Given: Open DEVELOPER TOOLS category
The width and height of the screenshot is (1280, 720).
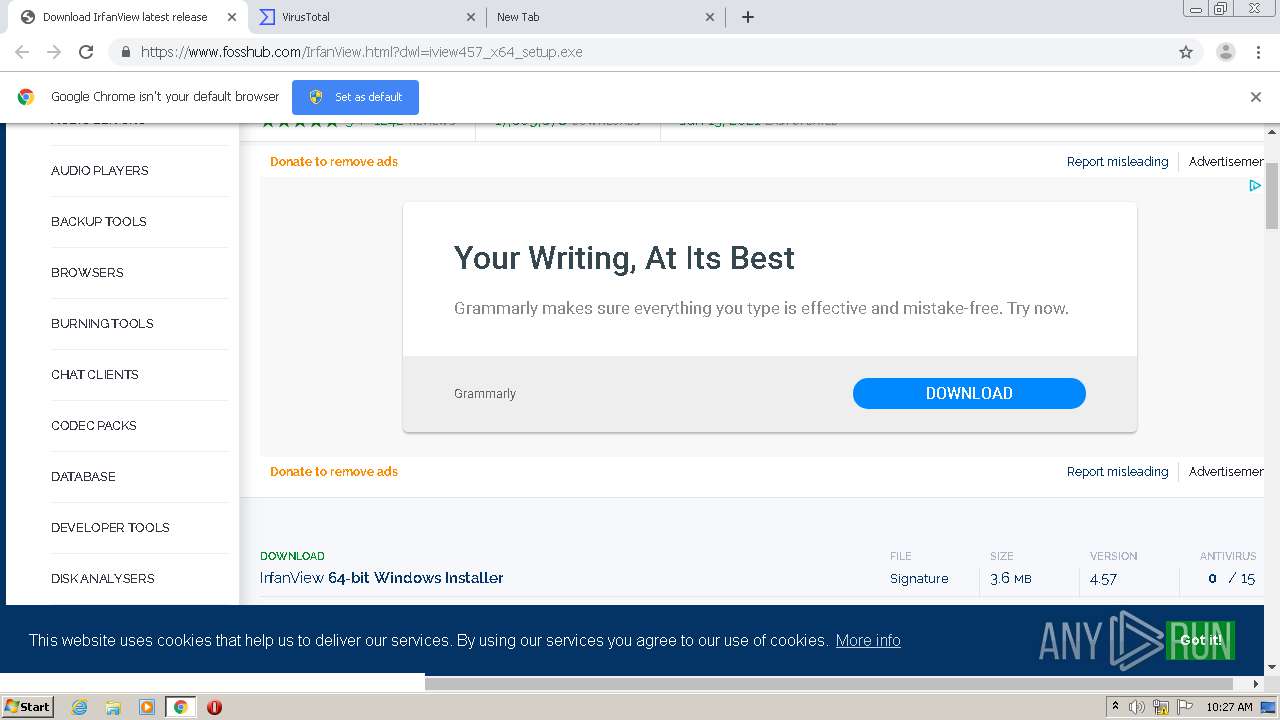Looking at the screenshot, I should (110, 528).
